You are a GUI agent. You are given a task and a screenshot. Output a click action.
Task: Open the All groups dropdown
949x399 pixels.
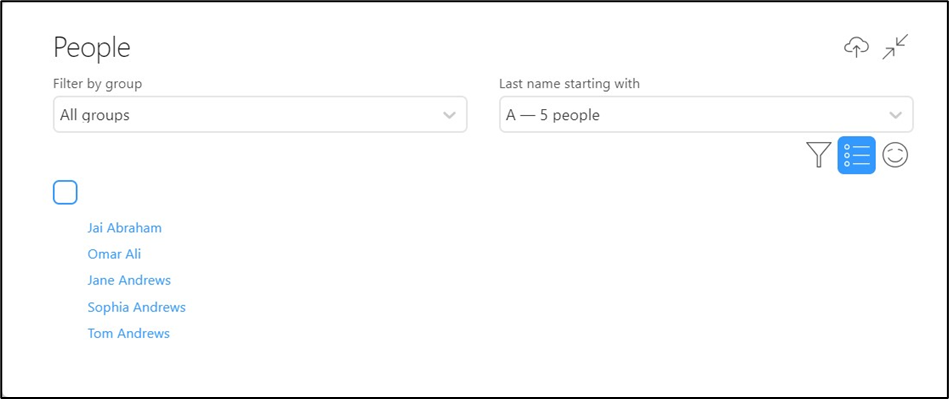click(260, 114)
